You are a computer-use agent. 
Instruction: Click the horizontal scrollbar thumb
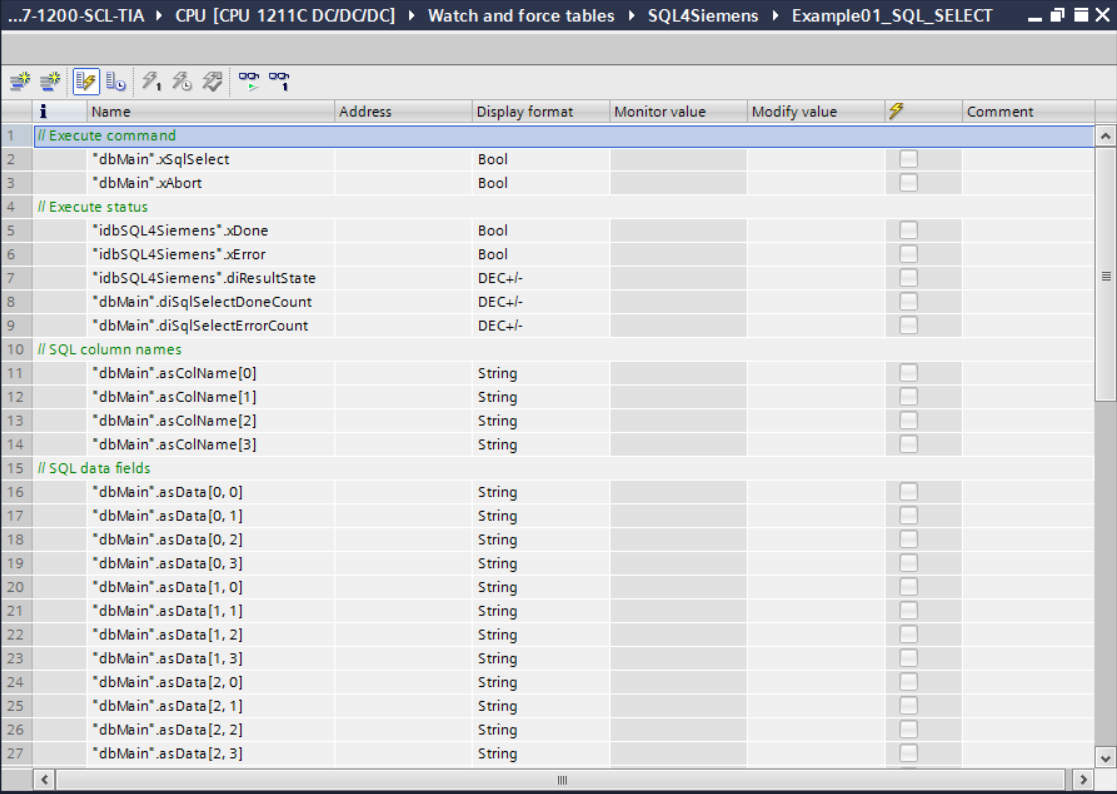pyautogui.click(x=561, y=780)
